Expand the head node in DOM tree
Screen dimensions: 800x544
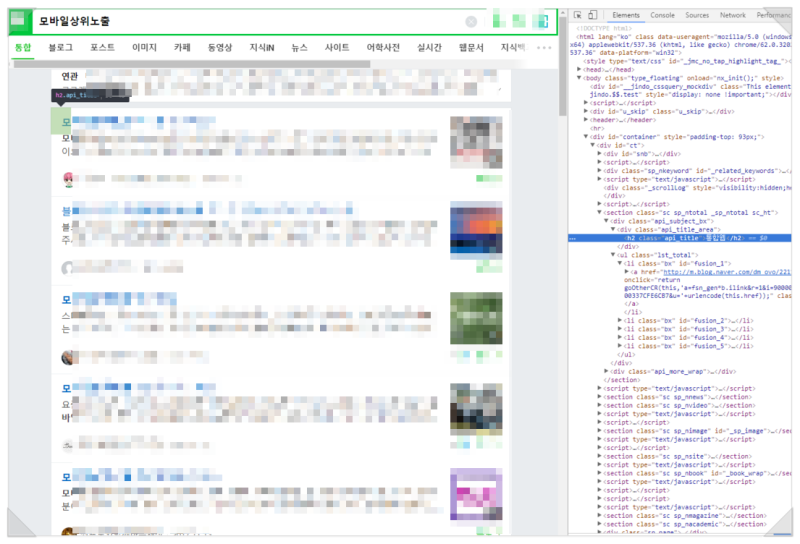[x=579, y=69]
